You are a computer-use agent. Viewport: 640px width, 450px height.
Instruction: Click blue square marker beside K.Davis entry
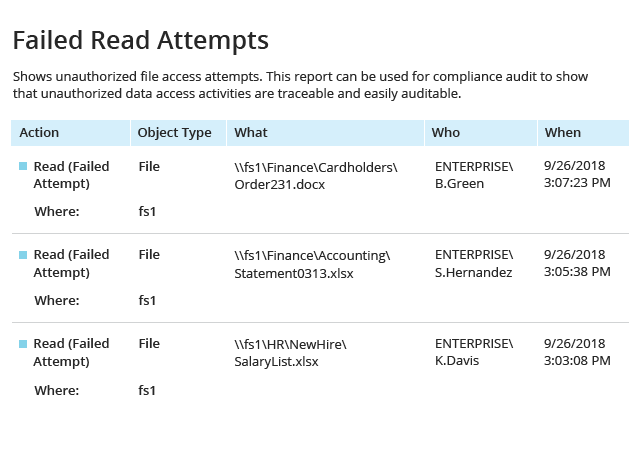[x=23, y=344]
